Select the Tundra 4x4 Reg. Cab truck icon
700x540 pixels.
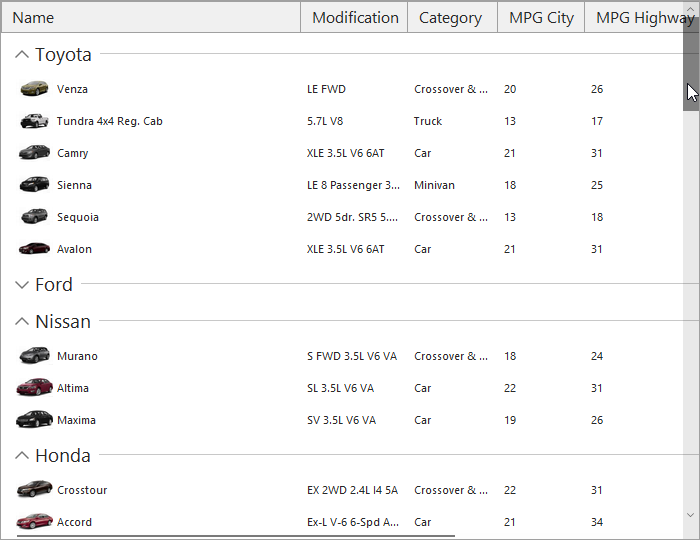pyautogui.click(x=34, y=120)
